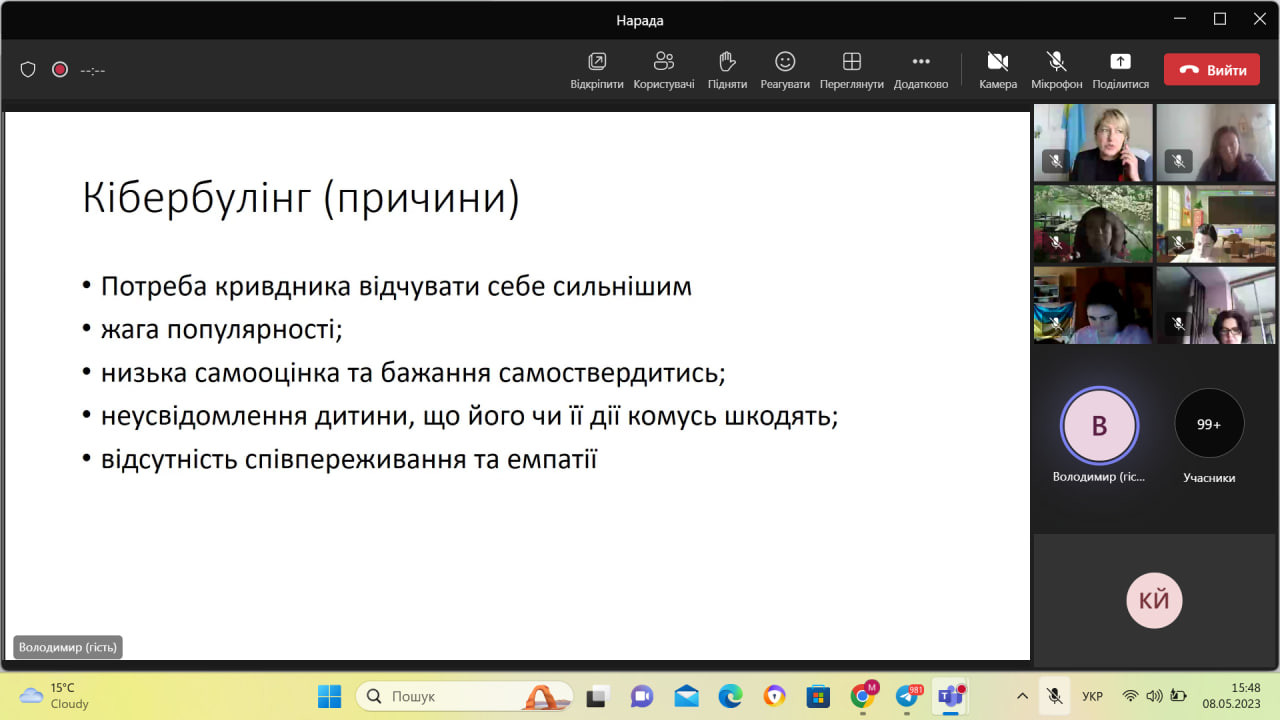The image size is (1280, 720).
Task: Click the КЙ self avatar tile
Action: [1154, 600]
